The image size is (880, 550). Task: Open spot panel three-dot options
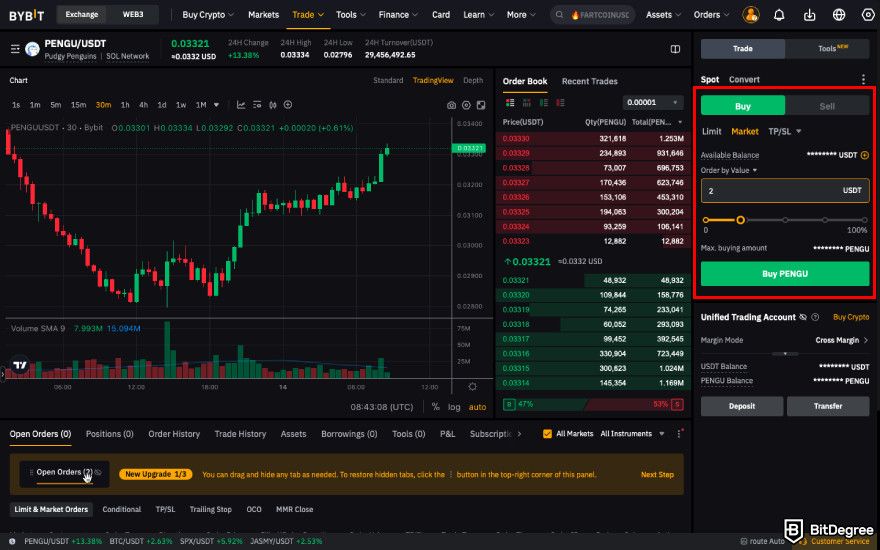pos(863,80)
